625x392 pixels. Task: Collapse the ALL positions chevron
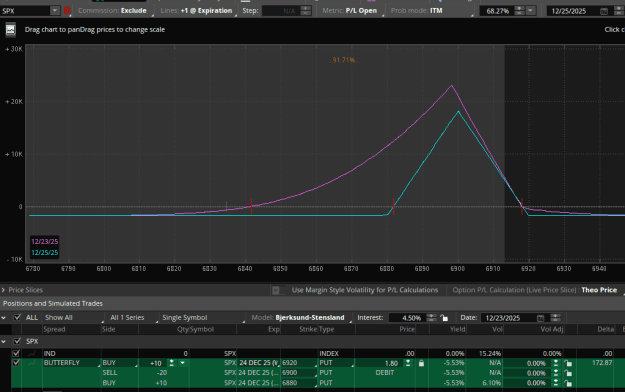pos(4,318)
